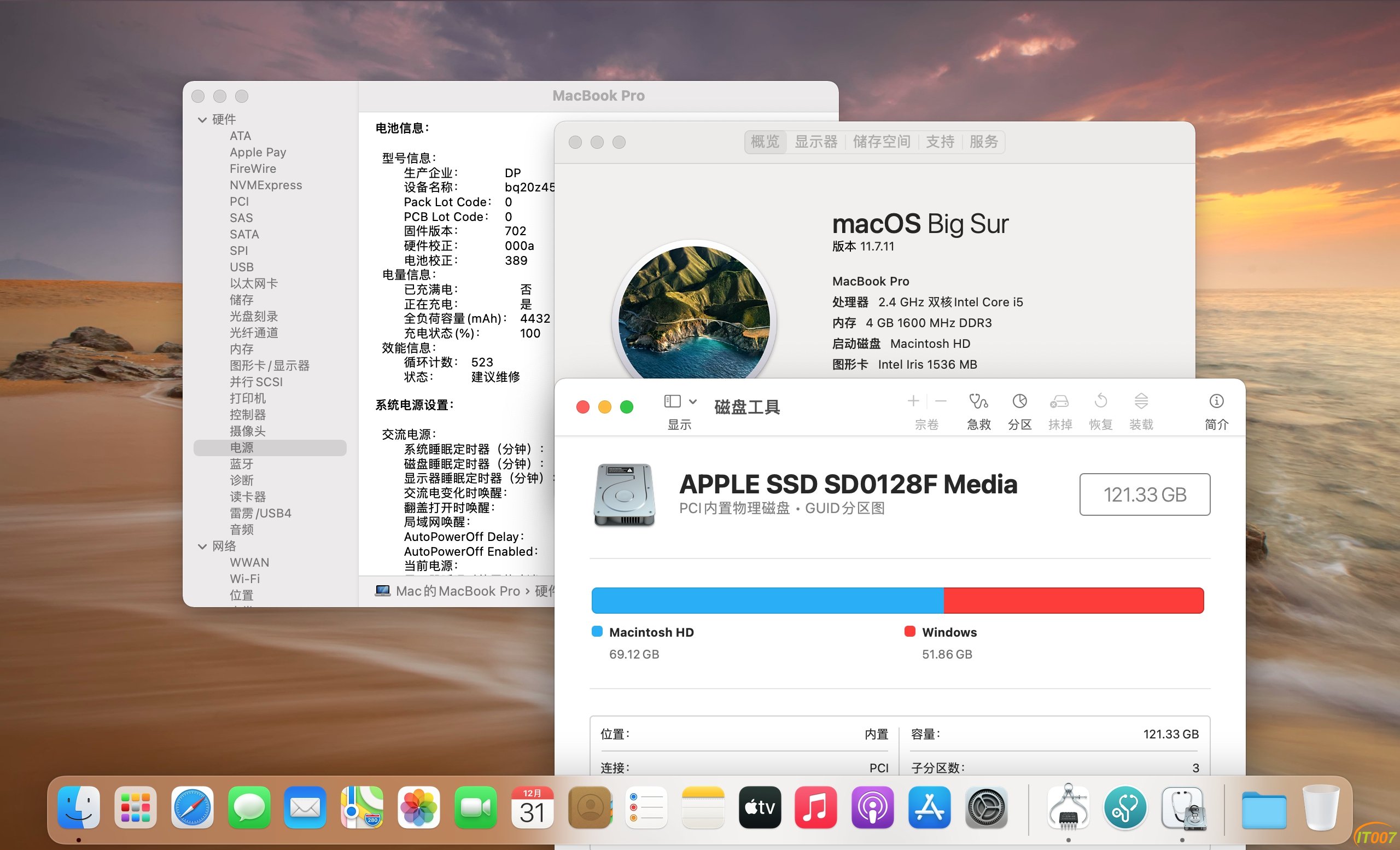The height and width of the screenshot is (850, 1400).
Task: Open FaceTime from the Dock
Action: 476,807
